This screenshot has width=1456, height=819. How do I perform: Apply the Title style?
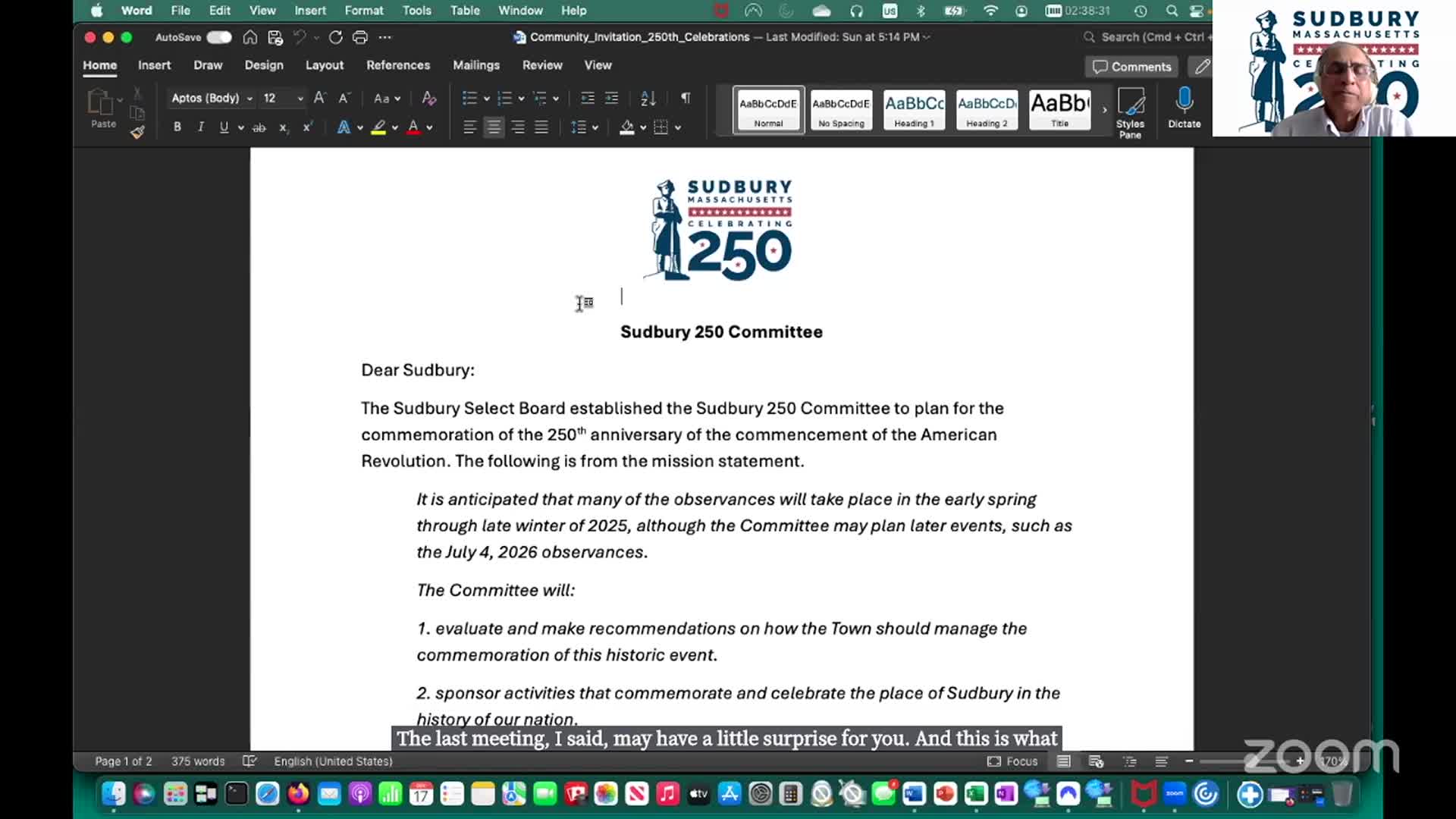1059,110
